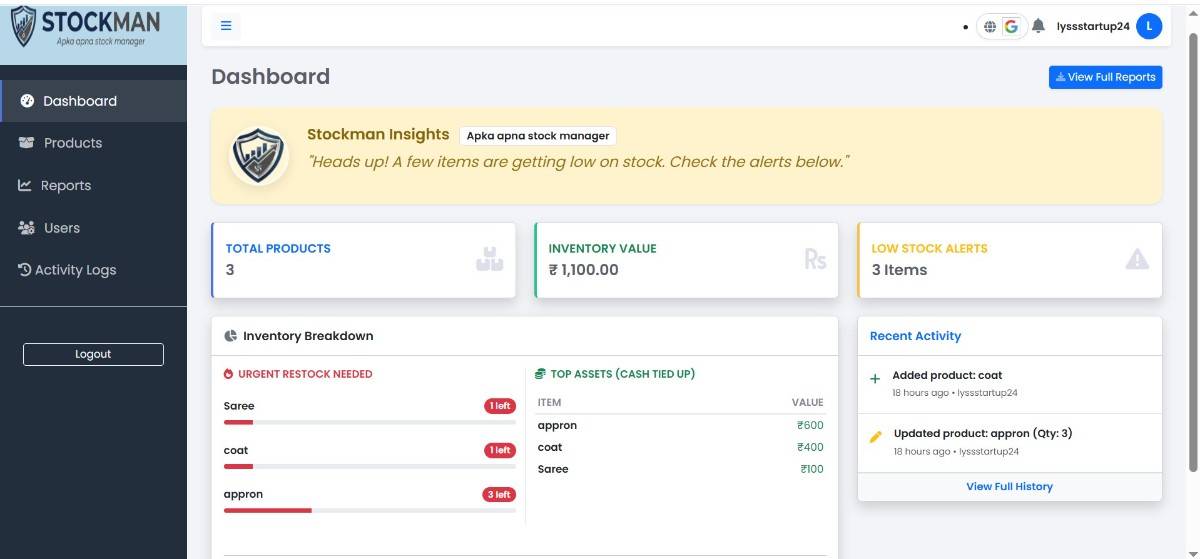Click the View Full Reports button
The image size is (1200, 559).
pos(1105,77)
